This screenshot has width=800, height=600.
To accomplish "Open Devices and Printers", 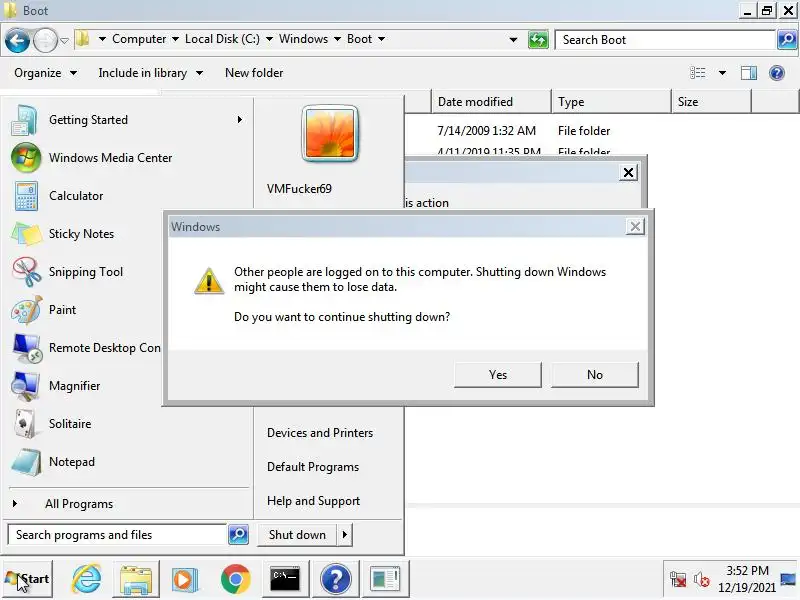I will 320,433.
